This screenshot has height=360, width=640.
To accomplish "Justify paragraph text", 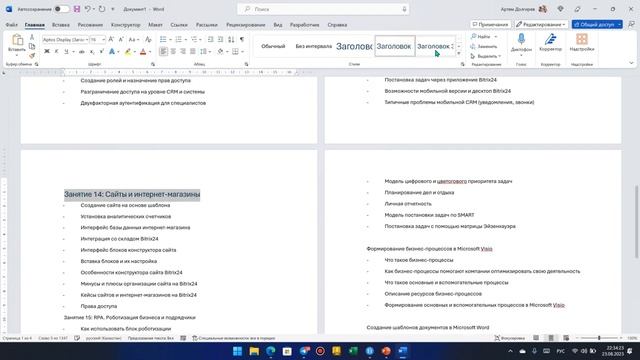I will [193, 51].
